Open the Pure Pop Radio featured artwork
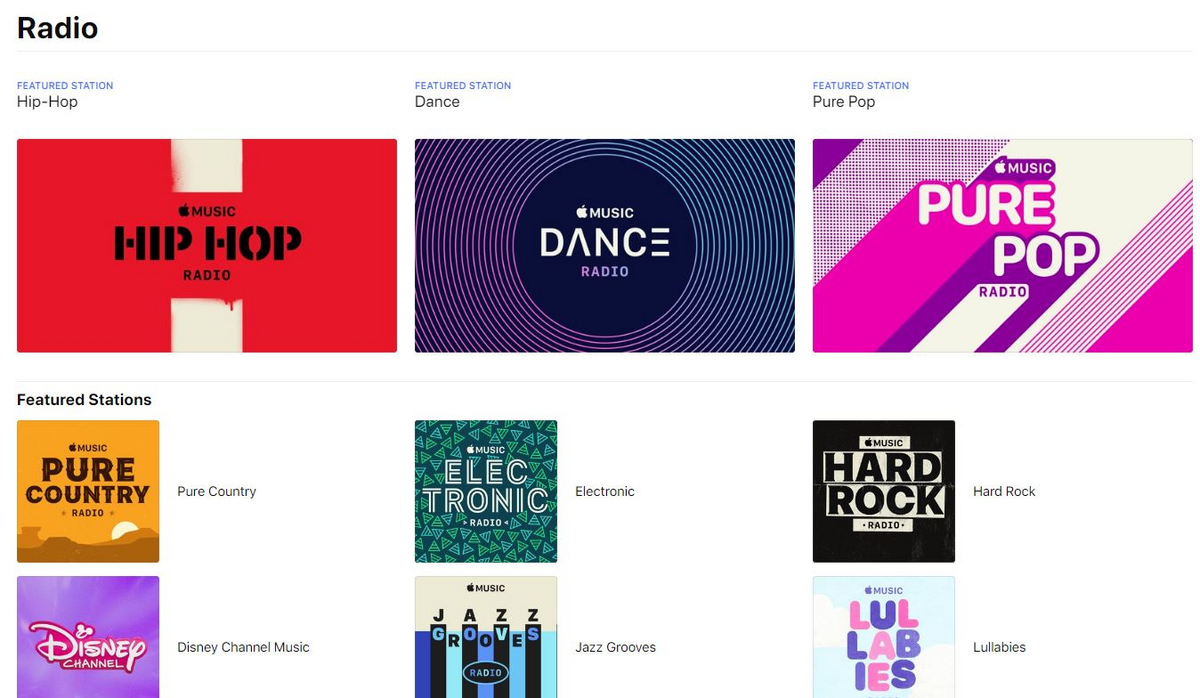Viewport: 1200px width, 698px height. tap(1003, 246)
